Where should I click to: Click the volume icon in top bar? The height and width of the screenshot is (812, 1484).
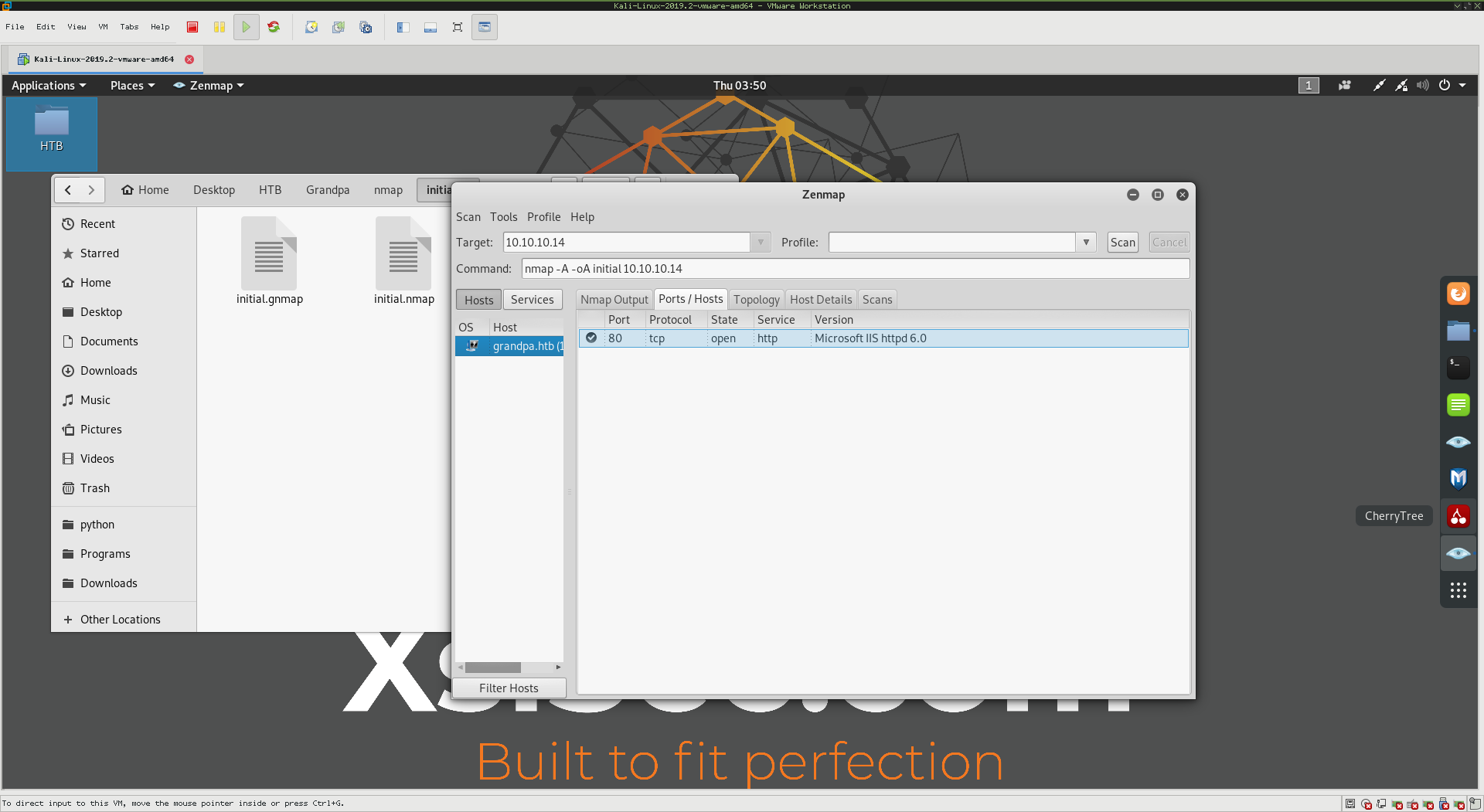(x=1423, y=86)
